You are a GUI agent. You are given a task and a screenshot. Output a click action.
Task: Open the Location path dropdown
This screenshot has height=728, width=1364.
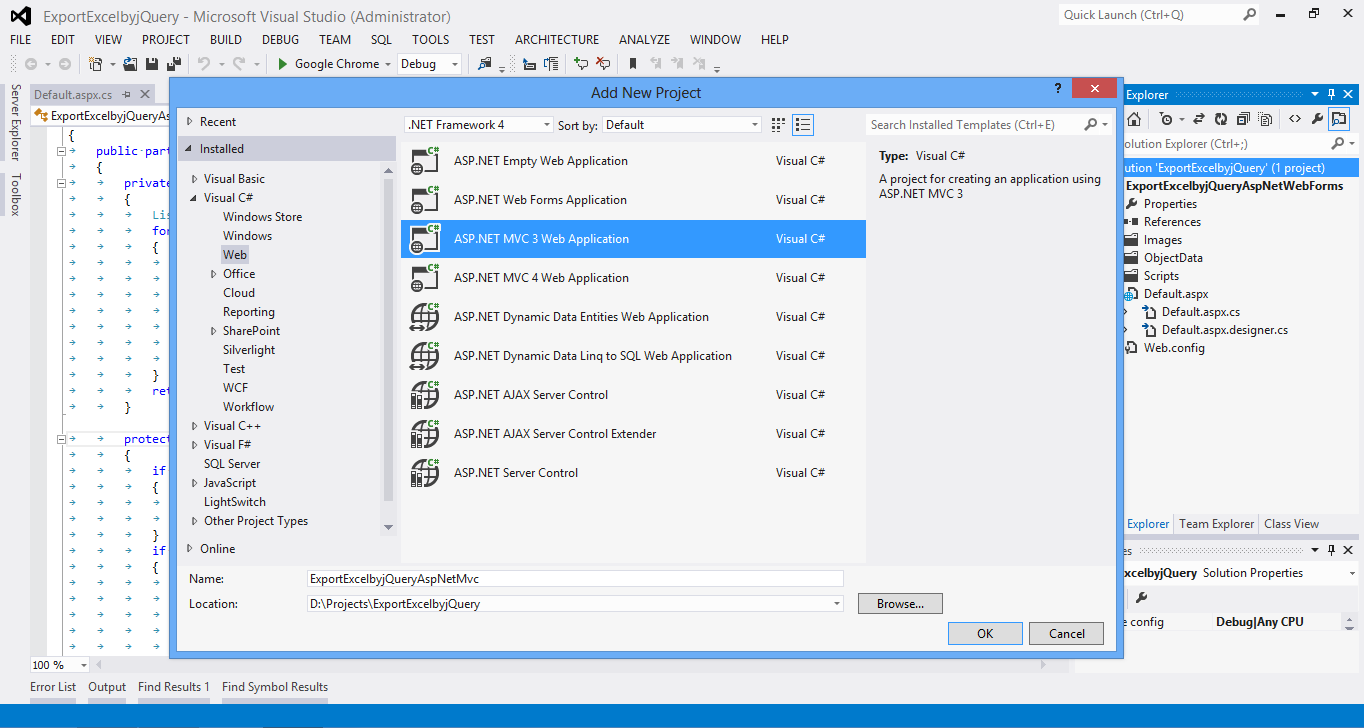pyautogui.click(x=836, y=604)
